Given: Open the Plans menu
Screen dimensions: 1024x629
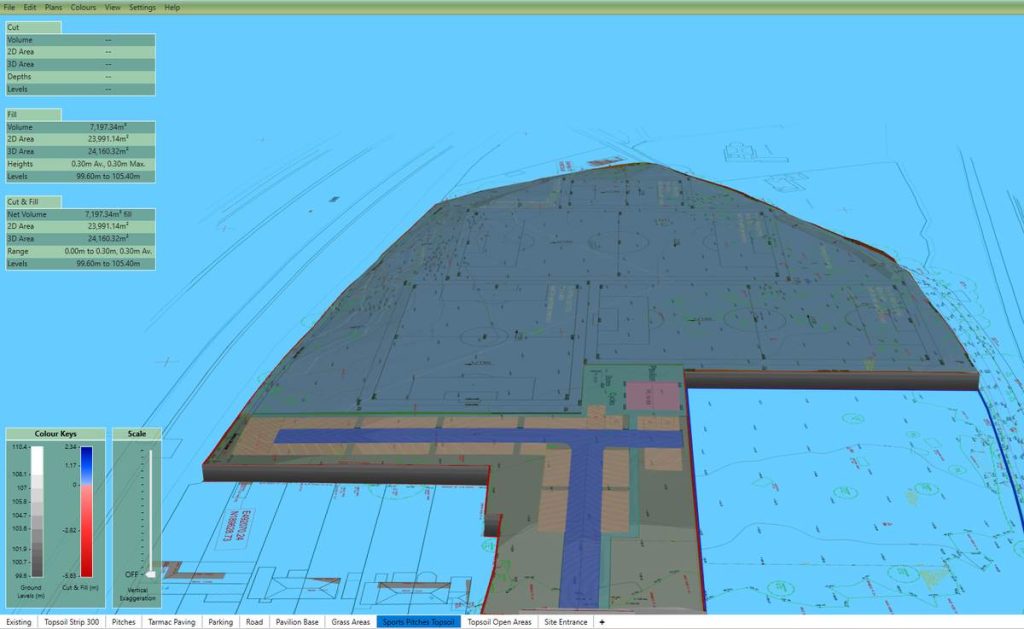Looking at the screenshot, I should [x=54, y=7].
